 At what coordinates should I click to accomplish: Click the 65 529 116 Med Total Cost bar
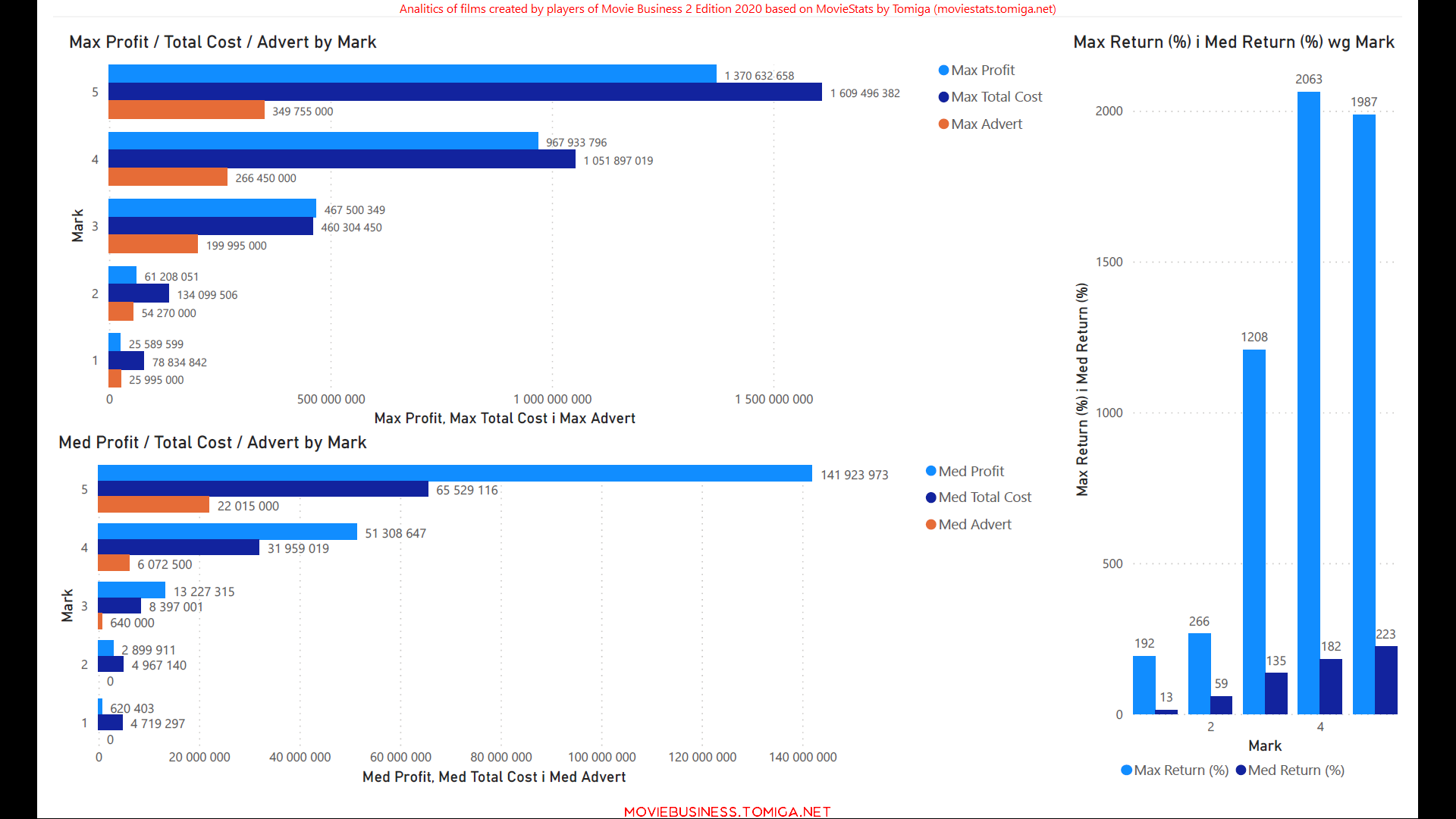262,490
